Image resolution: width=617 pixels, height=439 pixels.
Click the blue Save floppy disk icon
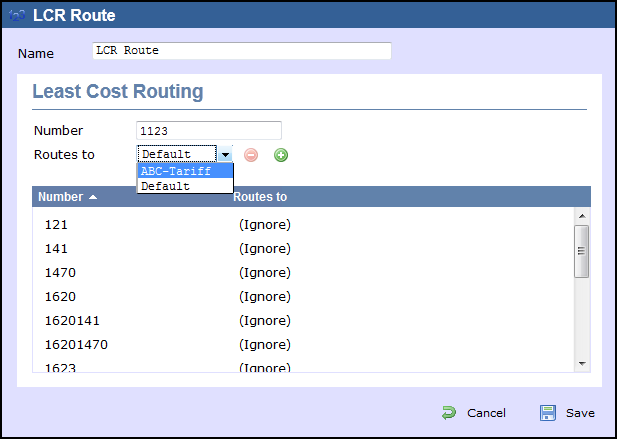[x=548, y=413]
